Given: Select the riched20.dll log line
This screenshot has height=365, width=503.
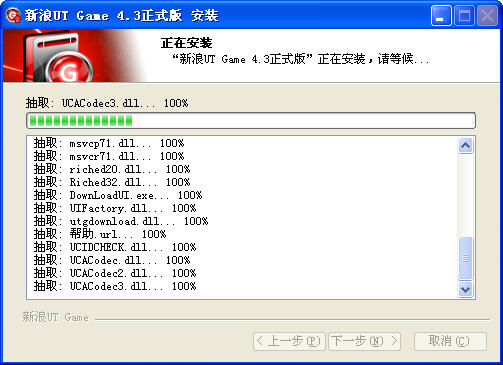Looking at the screenshot, I should 112,169.
